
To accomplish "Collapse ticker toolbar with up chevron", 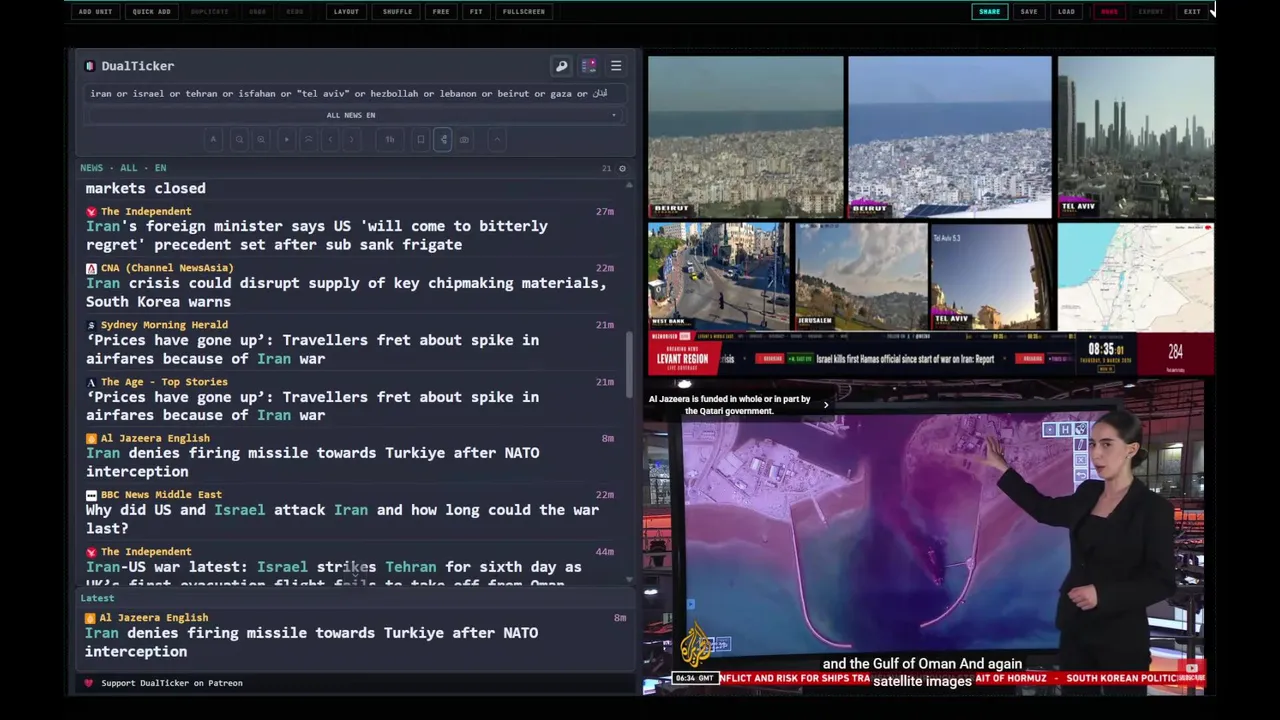I will tap(496, 140).
